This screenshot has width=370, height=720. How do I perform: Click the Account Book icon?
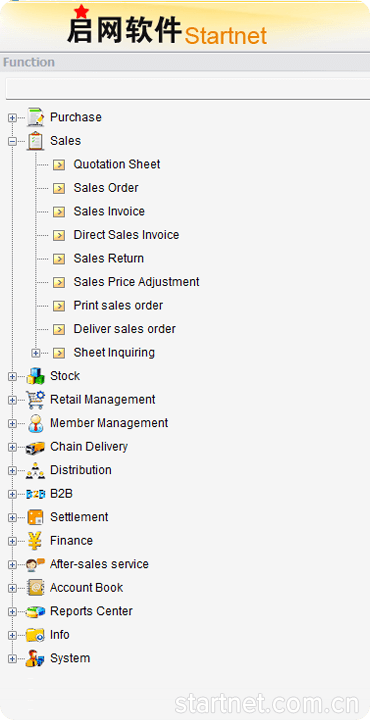(x=35, y=588)
